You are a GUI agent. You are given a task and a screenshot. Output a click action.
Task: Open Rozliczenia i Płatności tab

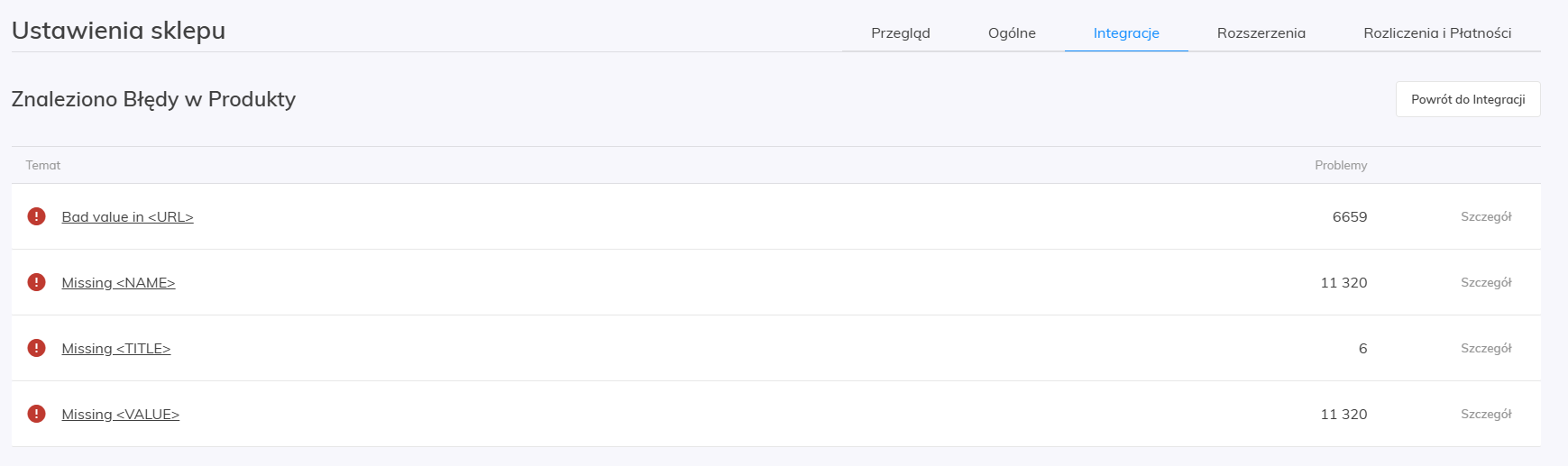1437,33
